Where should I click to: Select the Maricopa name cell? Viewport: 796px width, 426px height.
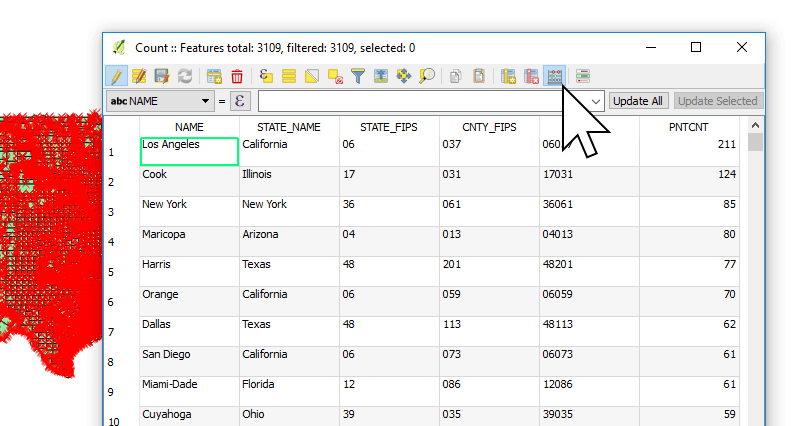tap(189, 241)
